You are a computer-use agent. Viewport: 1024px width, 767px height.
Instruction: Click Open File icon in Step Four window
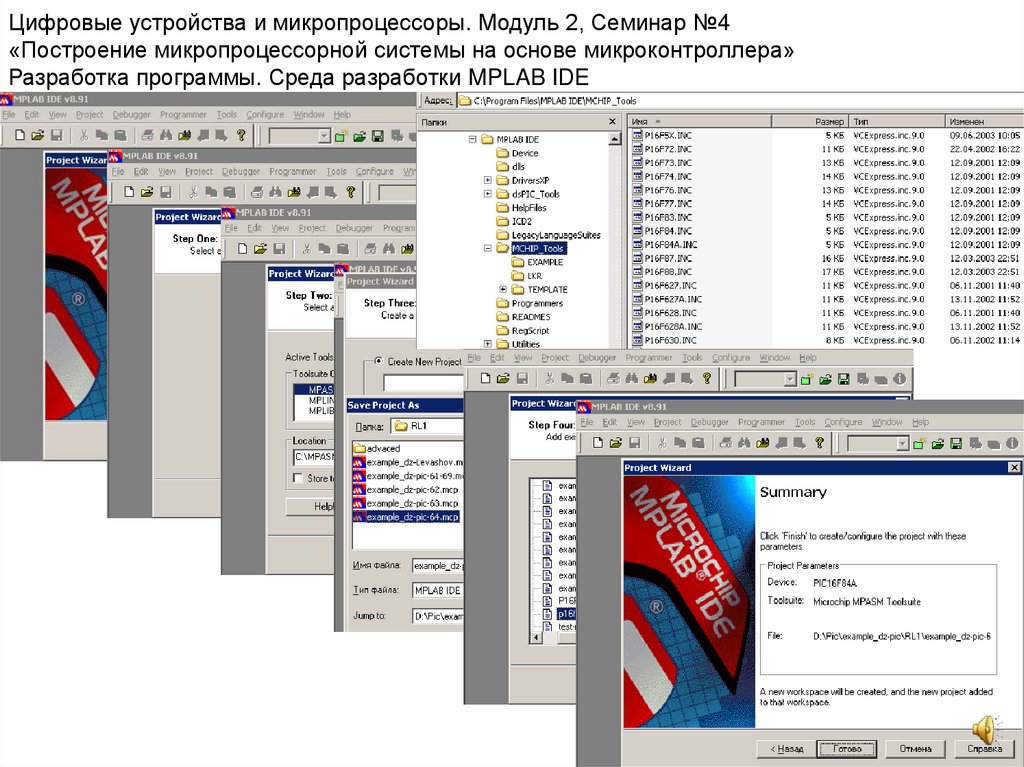tap(503, 378)
